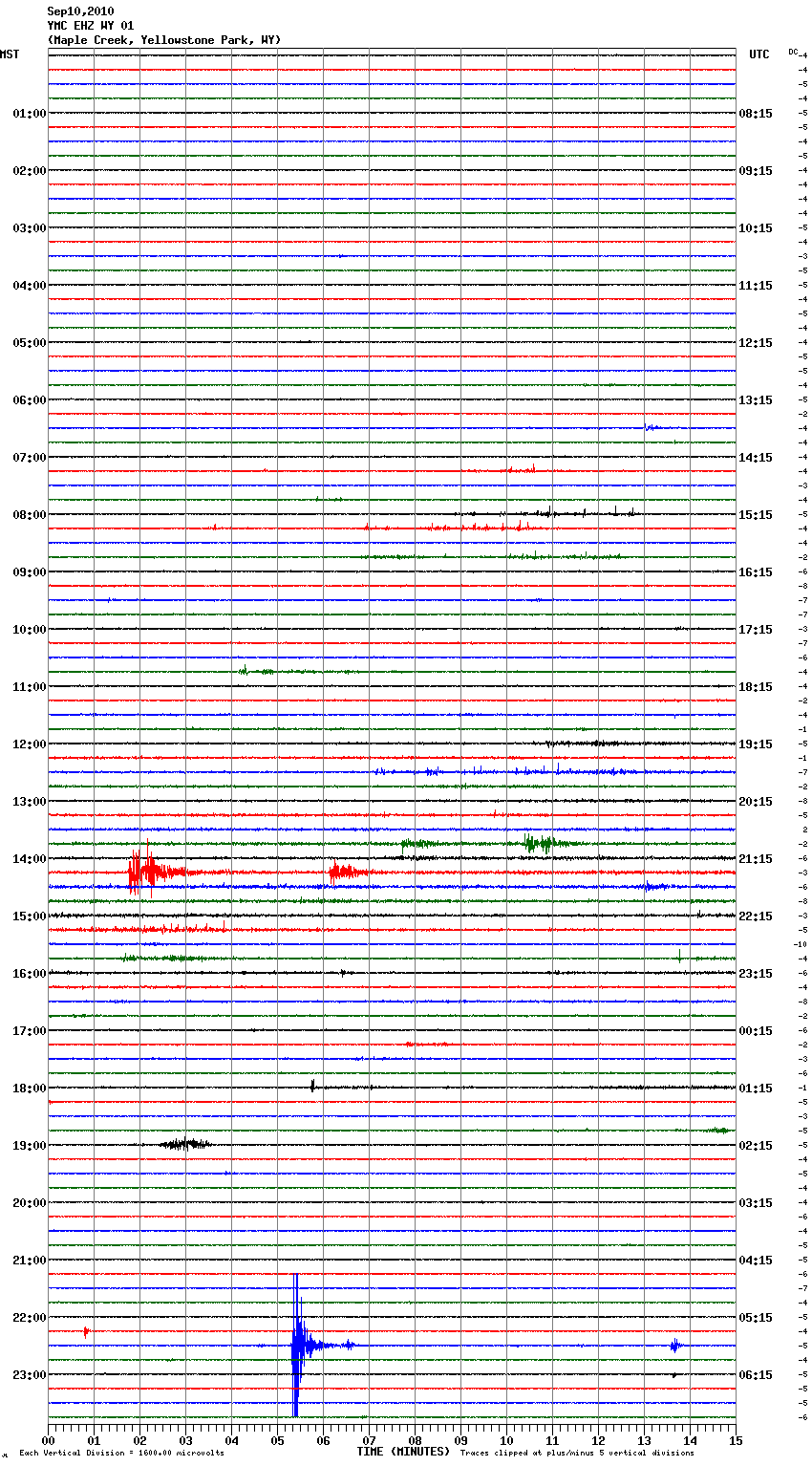Click the black spike on the 18:00 trace
This screenshot has width=812, height=1466.
coord(312,1086)
